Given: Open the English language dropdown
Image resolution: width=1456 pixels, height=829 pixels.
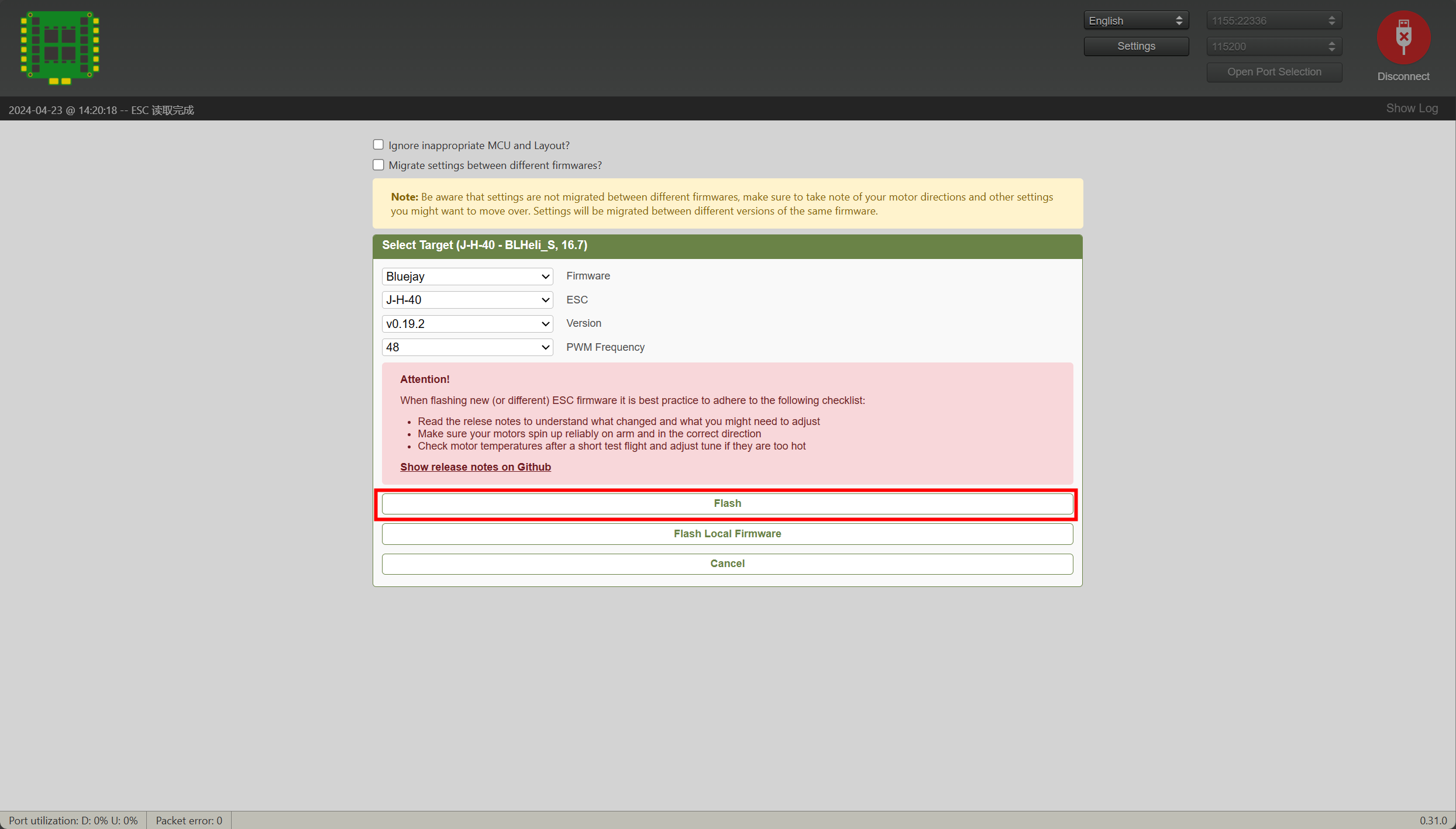Looking at the screenshot, I should click(1135, 20).
